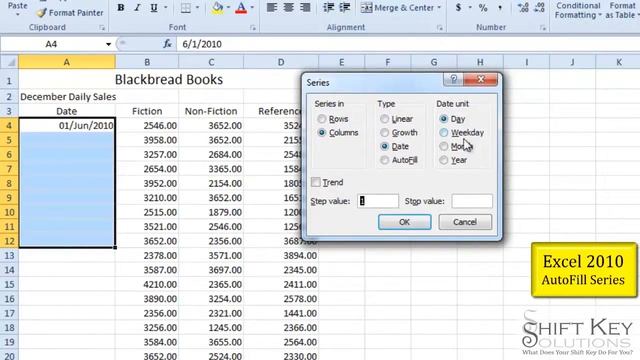Open Number dialog launcher
This screenshot has width=640, height=360.
[x=542, y=28]
